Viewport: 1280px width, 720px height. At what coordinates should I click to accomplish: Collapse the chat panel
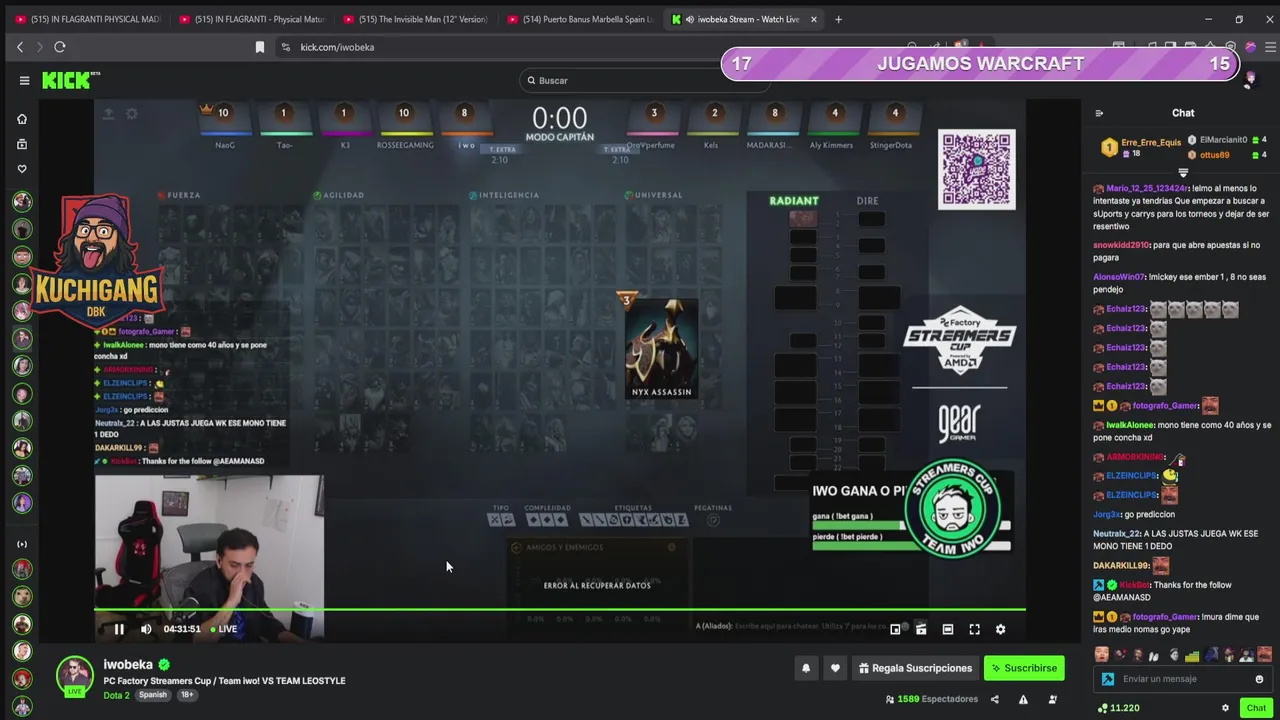click(x=1099, y=113)
